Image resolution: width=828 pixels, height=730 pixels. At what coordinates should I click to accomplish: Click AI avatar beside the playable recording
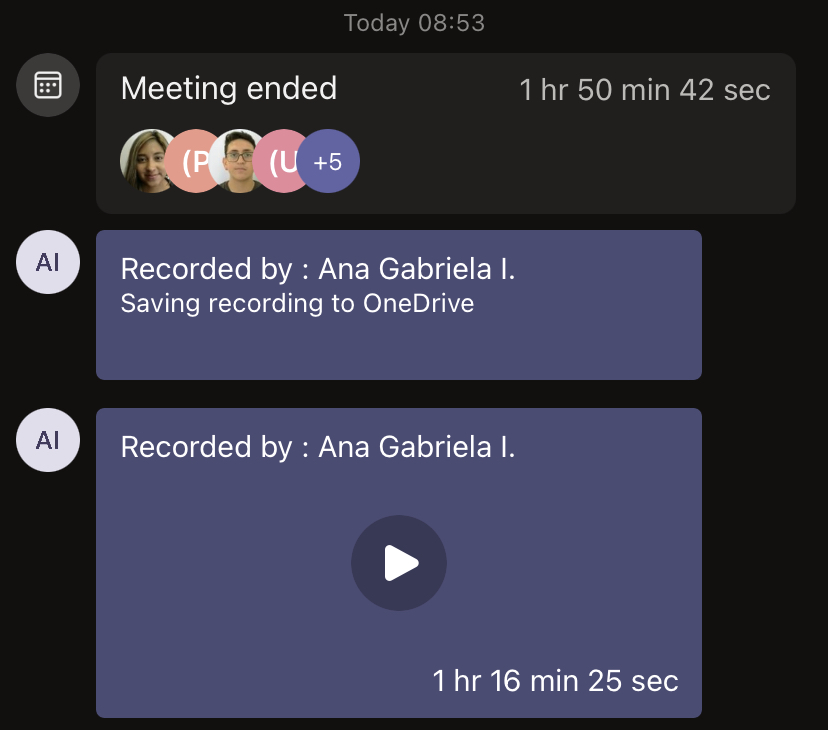[48, 441]
